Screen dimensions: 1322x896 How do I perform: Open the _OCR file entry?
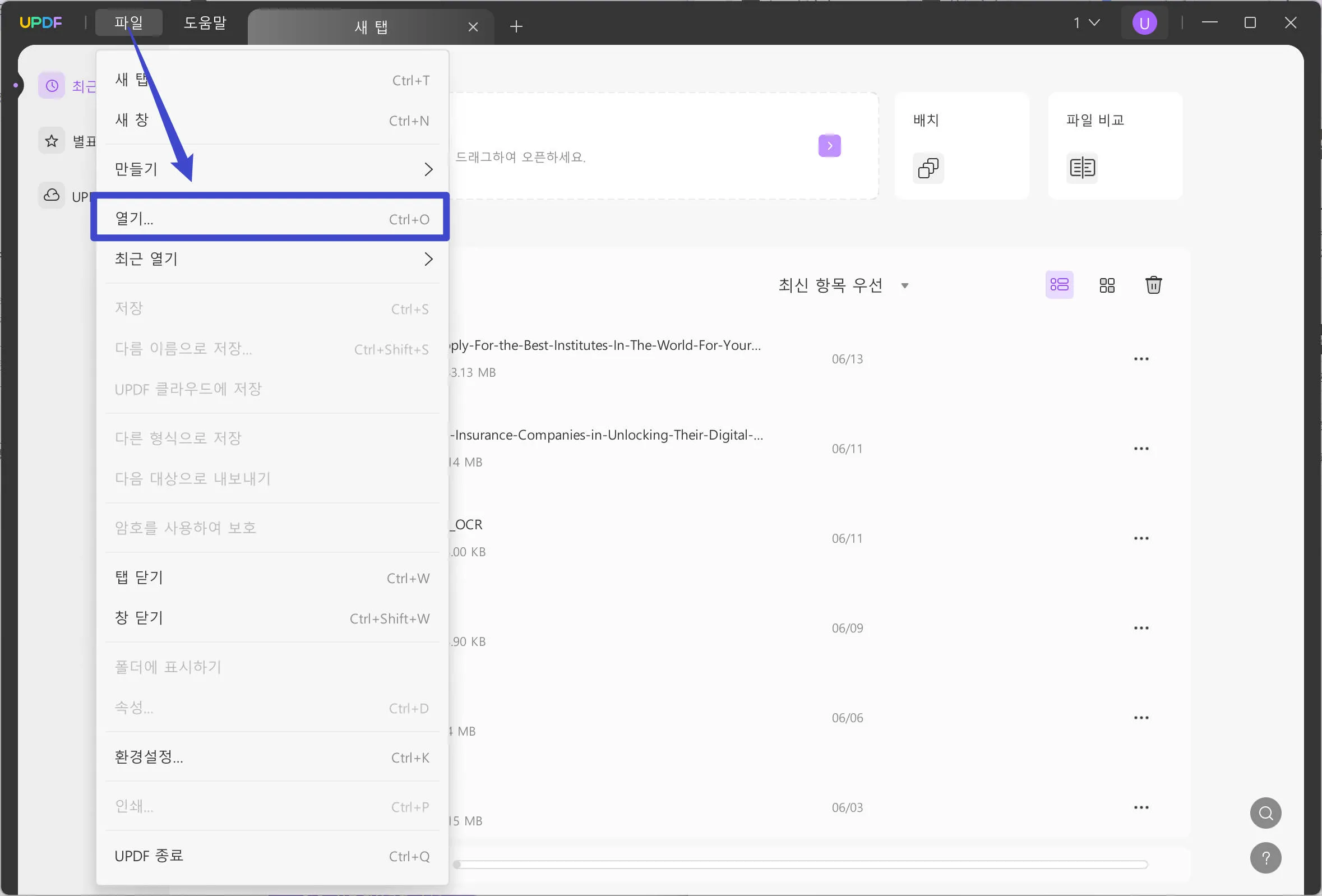pos(466,524)
